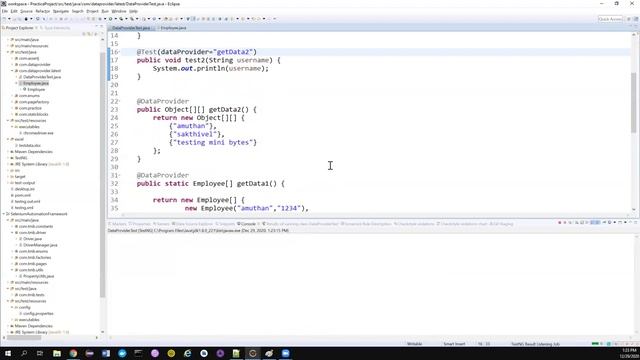Select Employee.java in Project Explorer
Viewport: 640px width, 360px height.
point(36,83)
